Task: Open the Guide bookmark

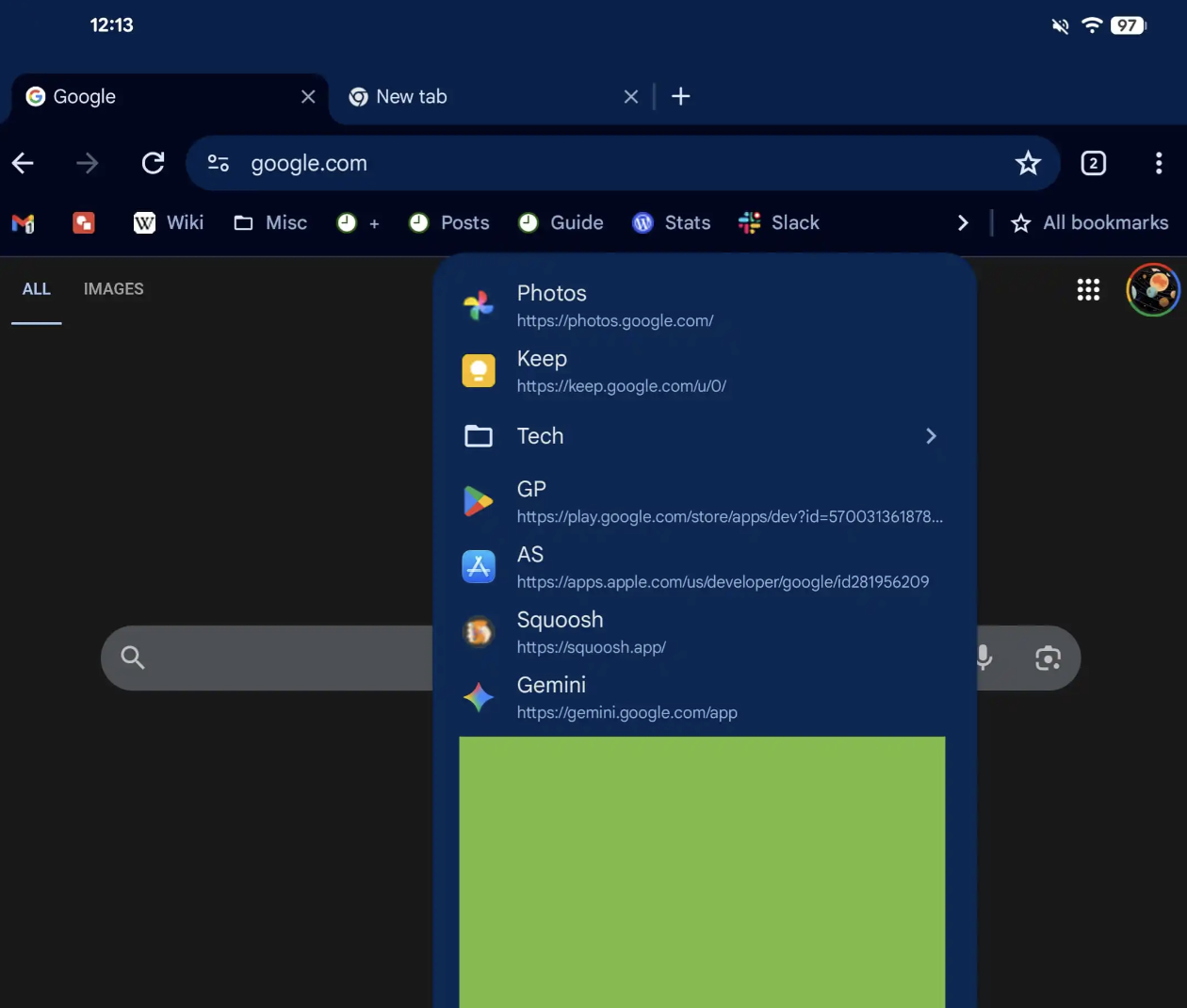Action: (x=561, y=222)
